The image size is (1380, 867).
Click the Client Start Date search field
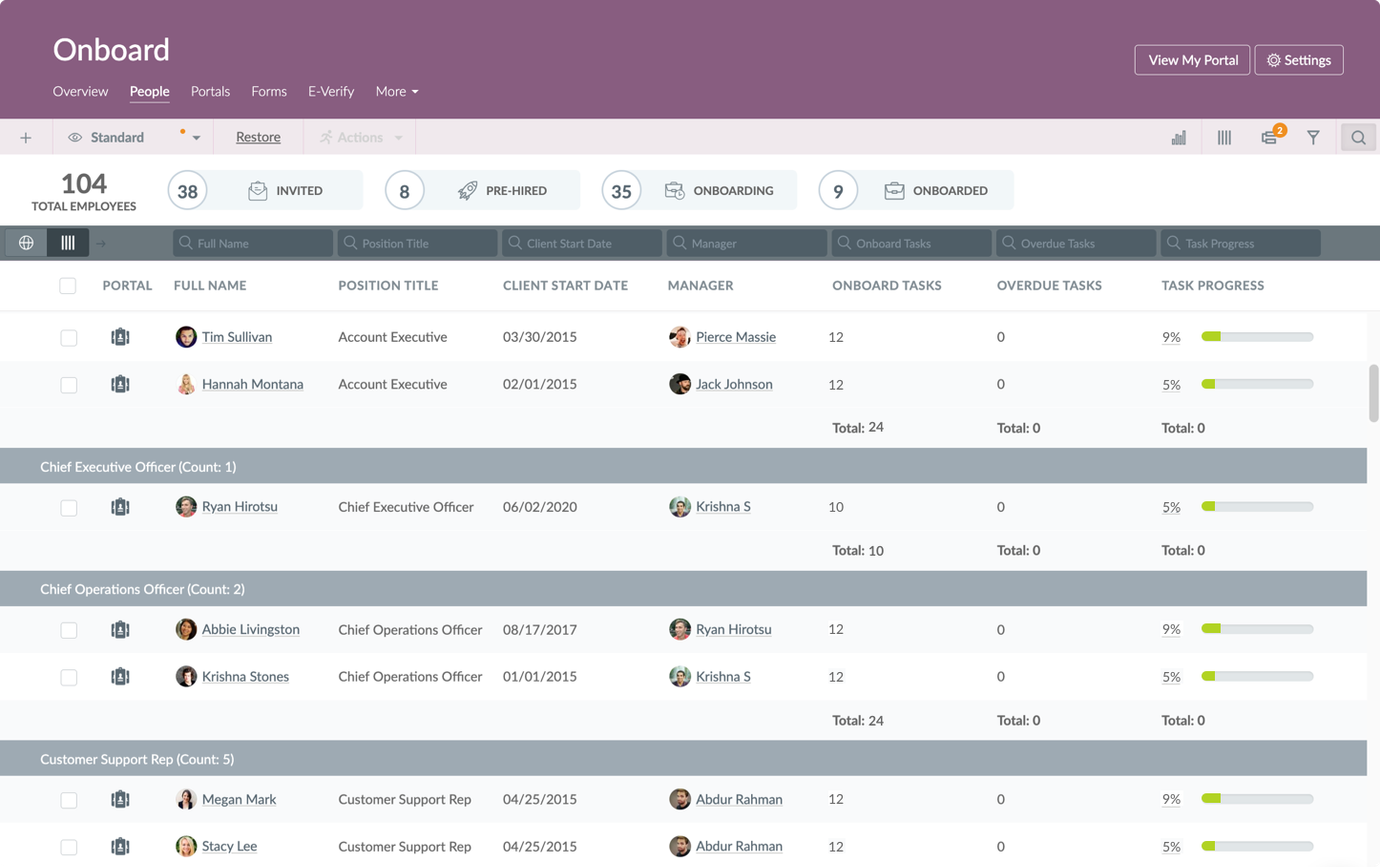click(582, 243)
